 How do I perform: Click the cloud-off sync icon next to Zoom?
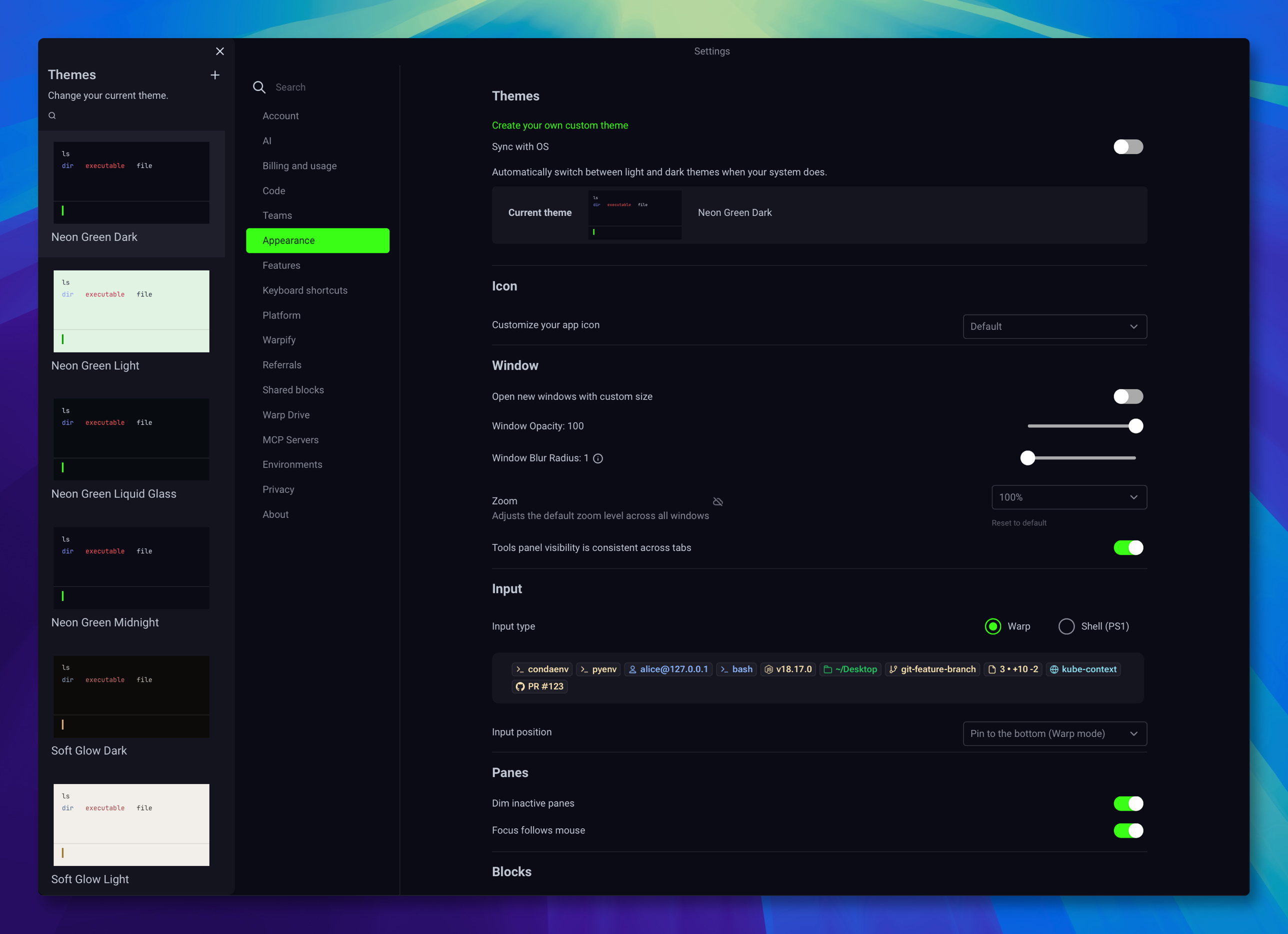(x=718, y=501)
